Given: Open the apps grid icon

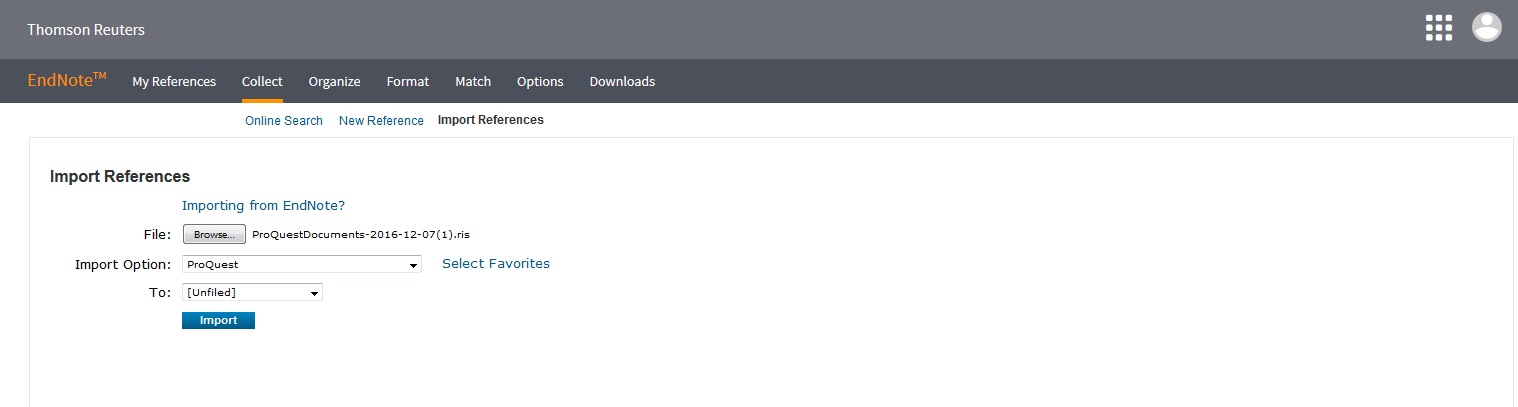Looking at the screenshot, I should click(x=1438, y=28).
